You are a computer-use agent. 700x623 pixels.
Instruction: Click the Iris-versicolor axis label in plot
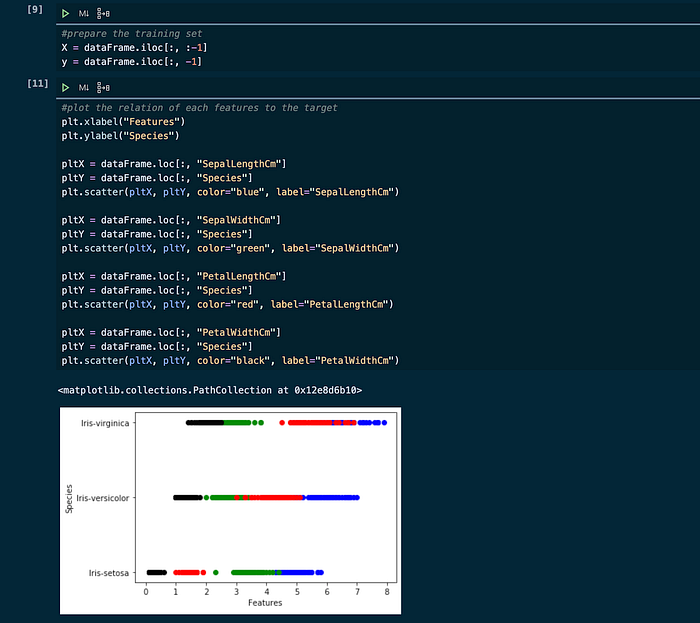pos(103,498)
